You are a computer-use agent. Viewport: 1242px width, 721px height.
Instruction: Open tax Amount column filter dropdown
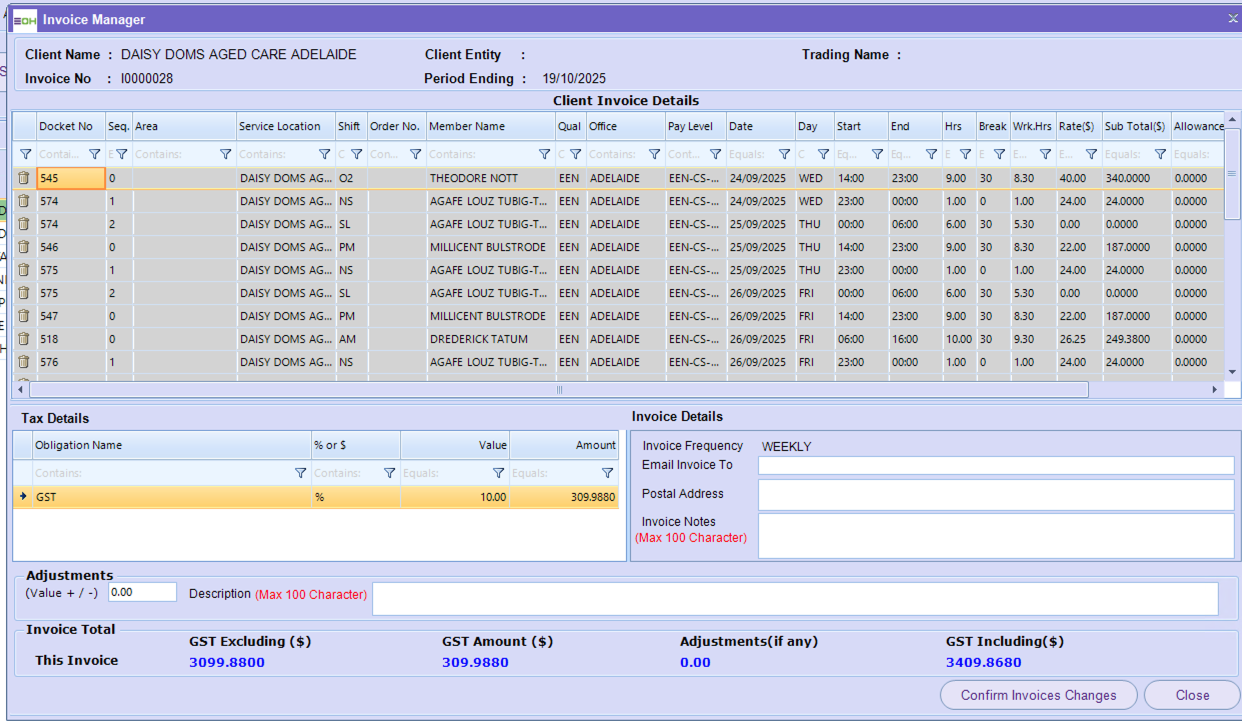click(607, 473)
